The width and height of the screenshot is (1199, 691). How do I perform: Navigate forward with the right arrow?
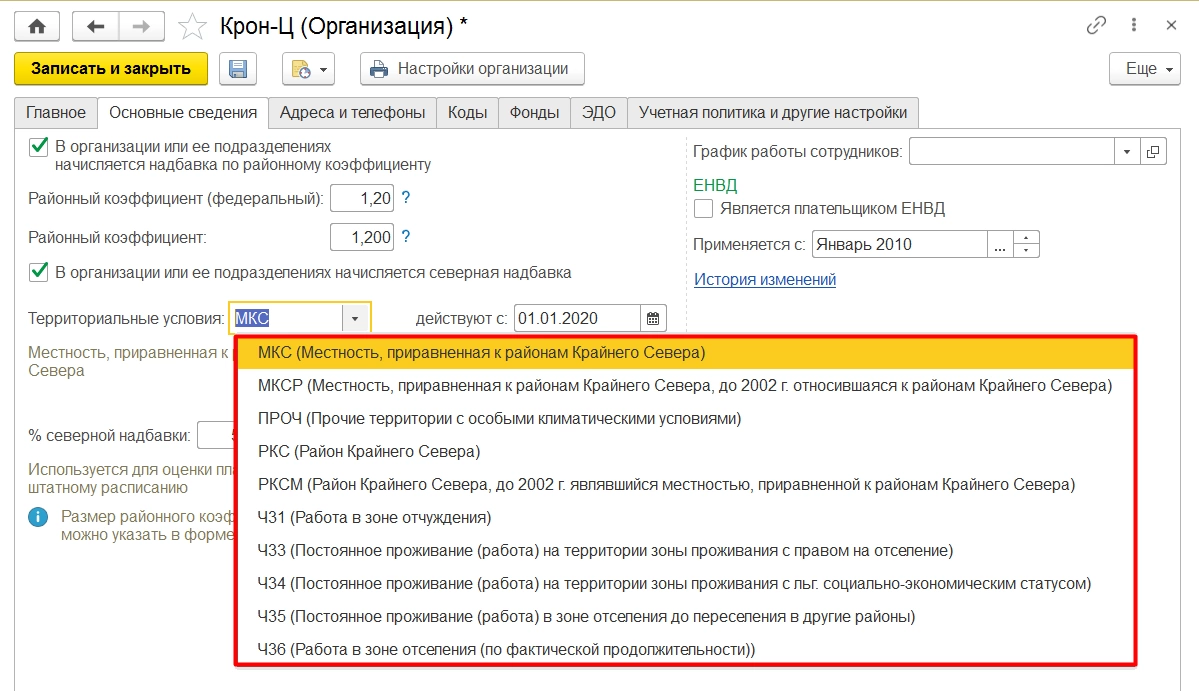point(141,27)
